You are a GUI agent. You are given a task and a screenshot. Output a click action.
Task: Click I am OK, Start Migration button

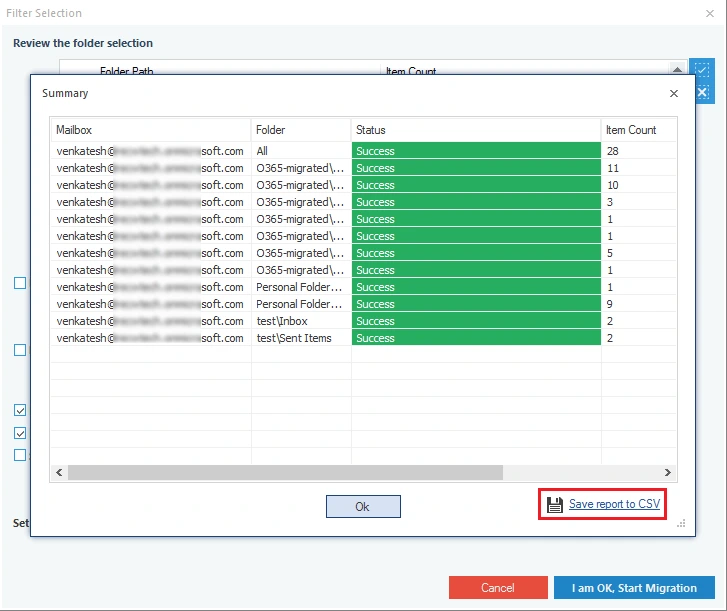634,588
